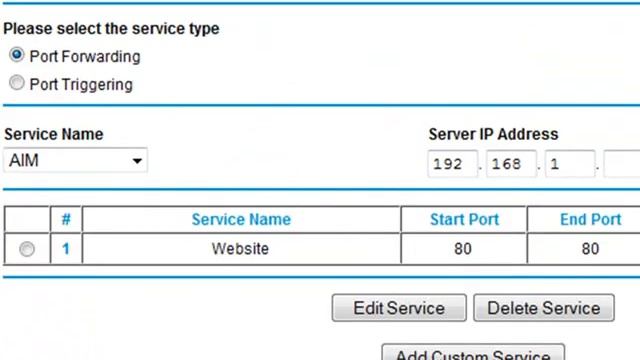Click the third IP octet field 1
This screenshot has height=360, width=640.
pos(570,164)
